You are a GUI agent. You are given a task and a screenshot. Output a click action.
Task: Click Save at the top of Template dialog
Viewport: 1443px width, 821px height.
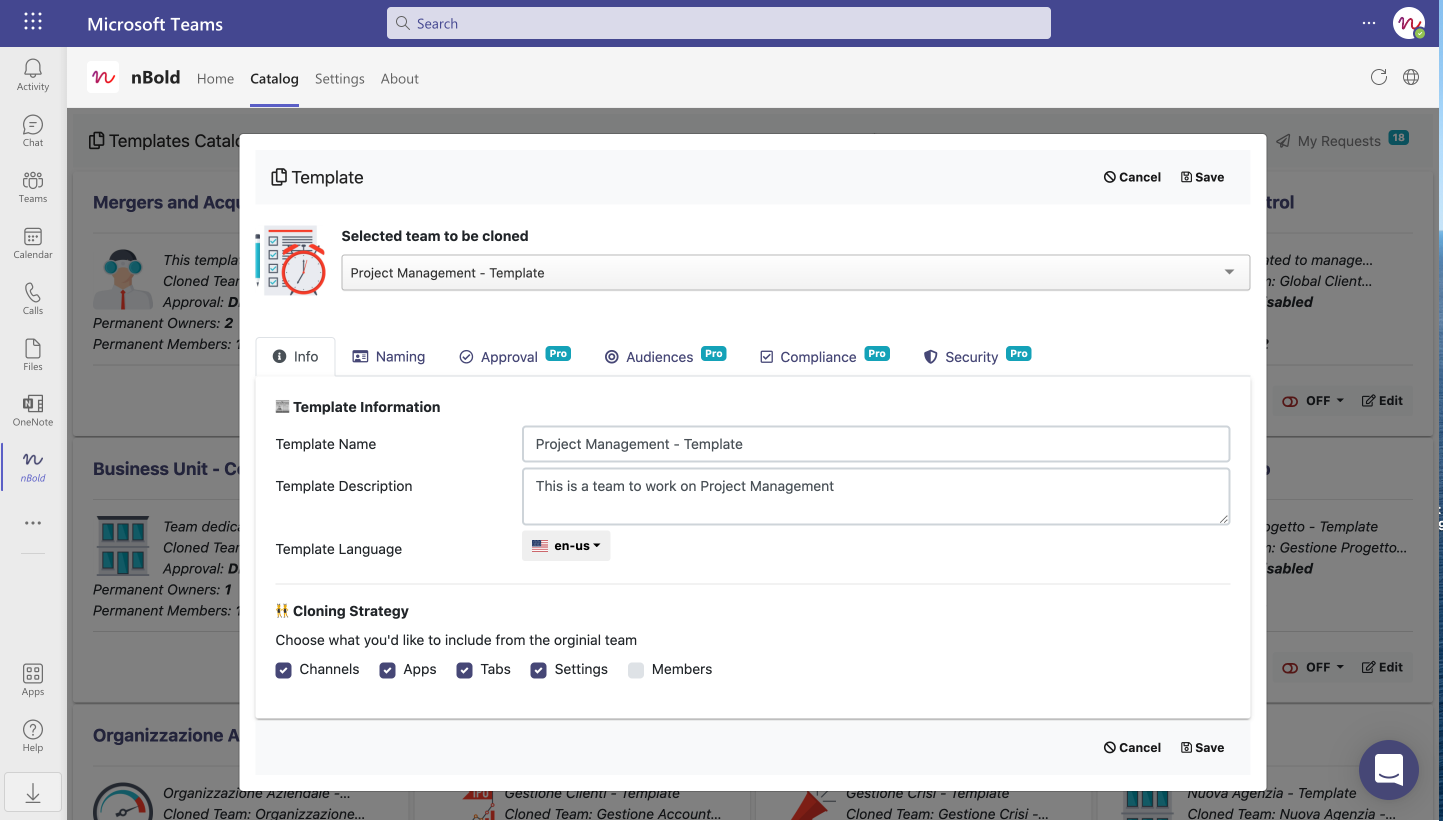[1202, 177]
